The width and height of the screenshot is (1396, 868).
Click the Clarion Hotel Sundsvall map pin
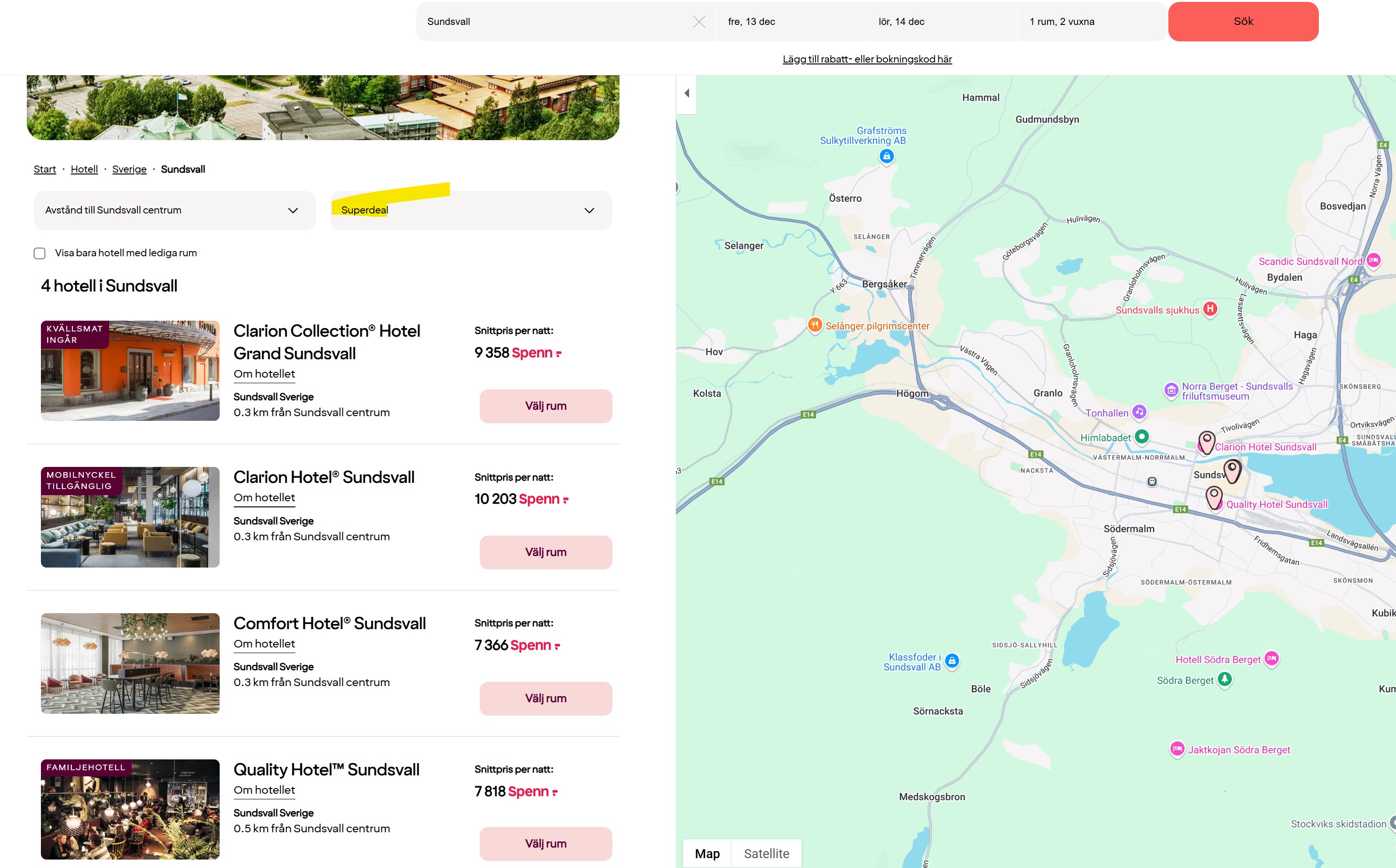click(1206, 442)
